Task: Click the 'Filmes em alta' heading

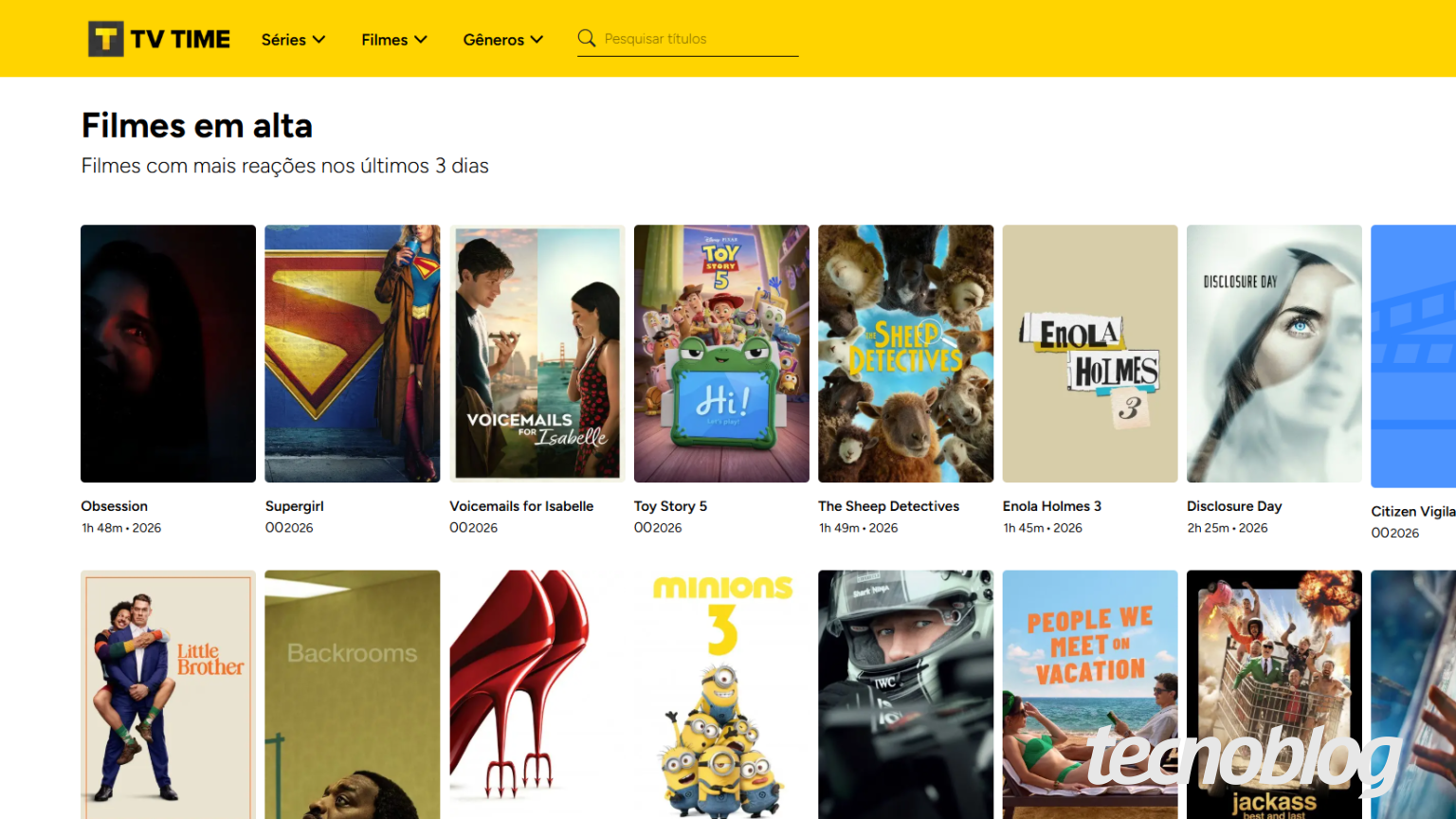Action: [197, 125]
